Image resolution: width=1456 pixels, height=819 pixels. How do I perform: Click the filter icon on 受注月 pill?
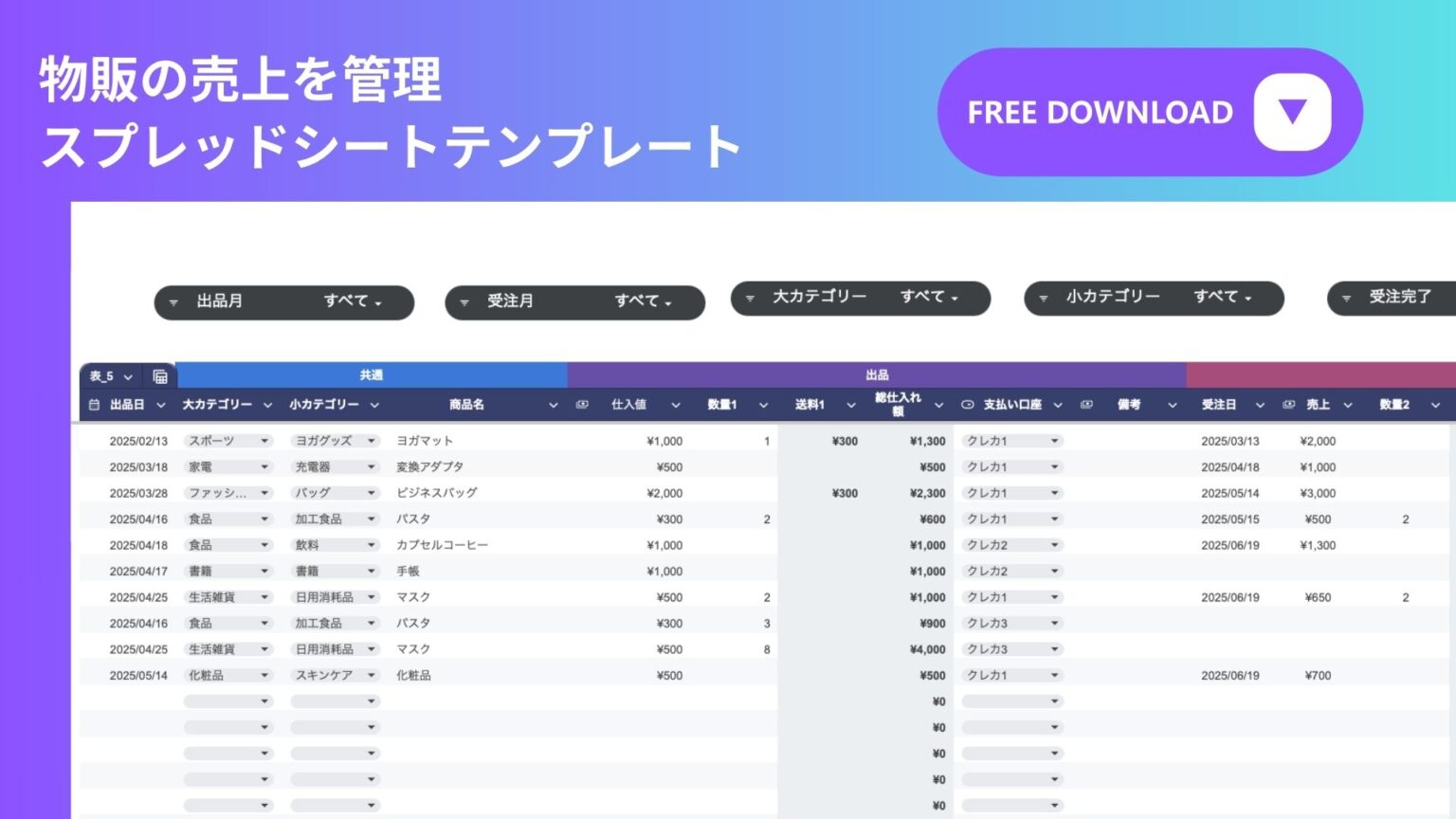pos(464,302)
